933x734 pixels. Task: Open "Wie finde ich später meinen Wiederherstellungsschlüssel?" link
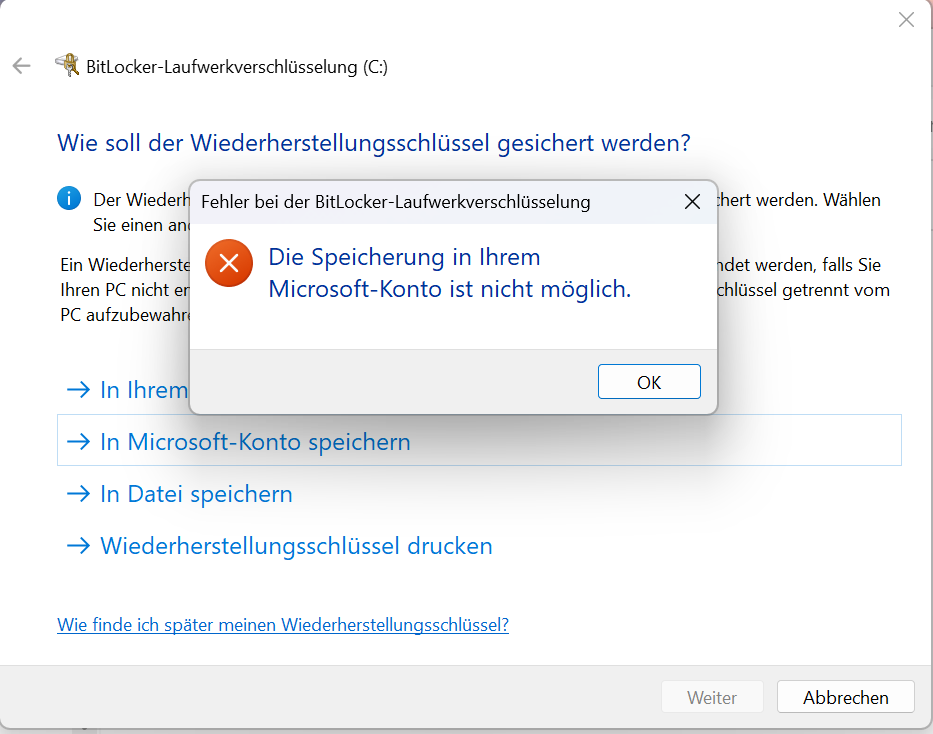[283, 625]
